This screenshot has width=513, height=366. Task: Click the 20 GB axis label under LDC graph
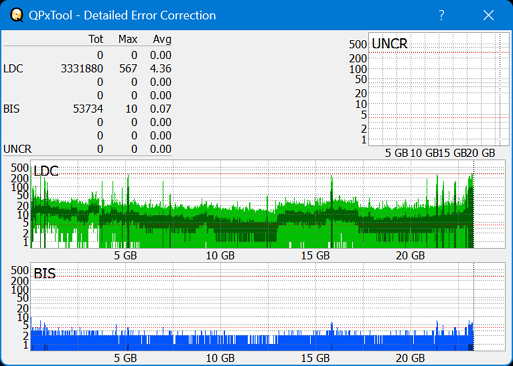[x=410, y=256]
